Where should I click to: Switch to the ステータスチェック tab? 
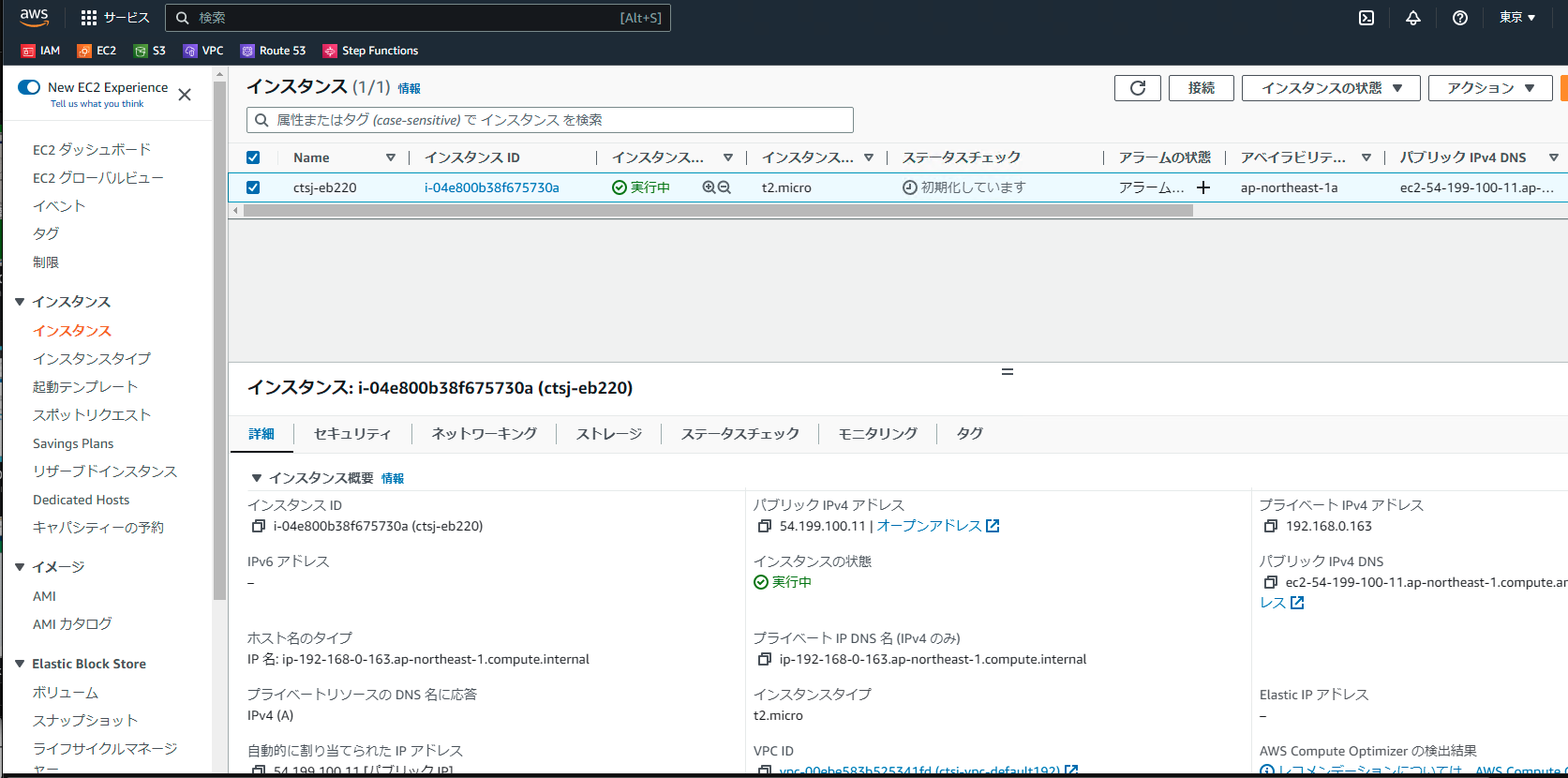click(740, 434)
